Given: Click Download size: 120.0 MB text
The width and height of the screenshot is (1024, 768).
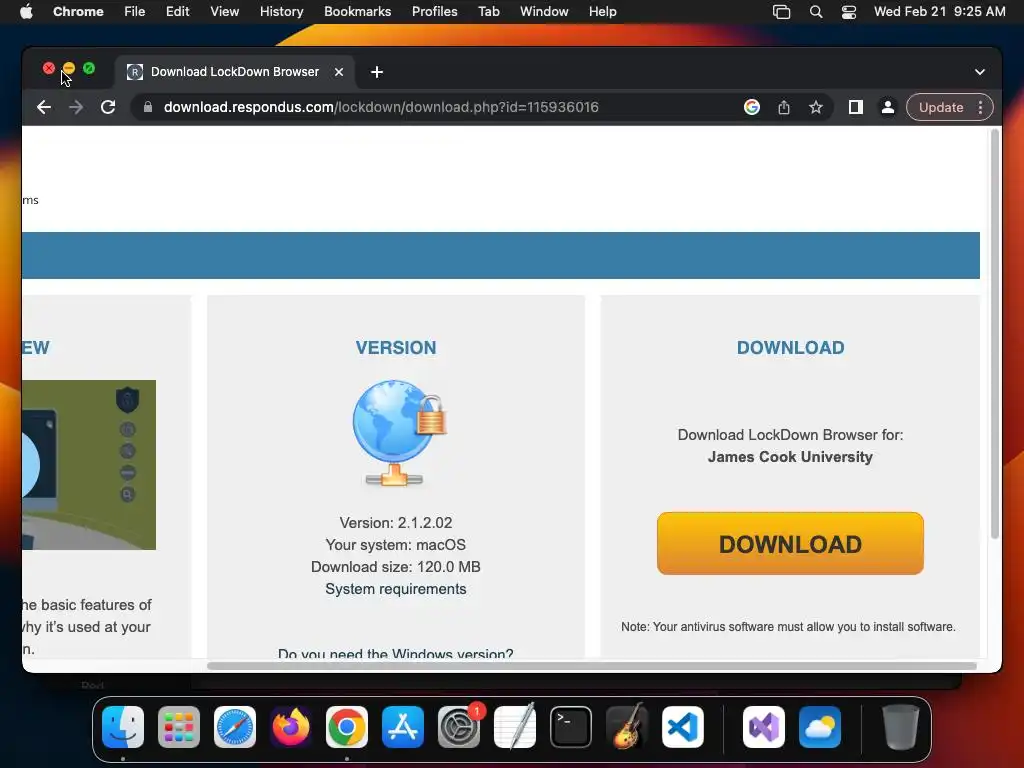Looking at the screenshot, I should [396, 566].
